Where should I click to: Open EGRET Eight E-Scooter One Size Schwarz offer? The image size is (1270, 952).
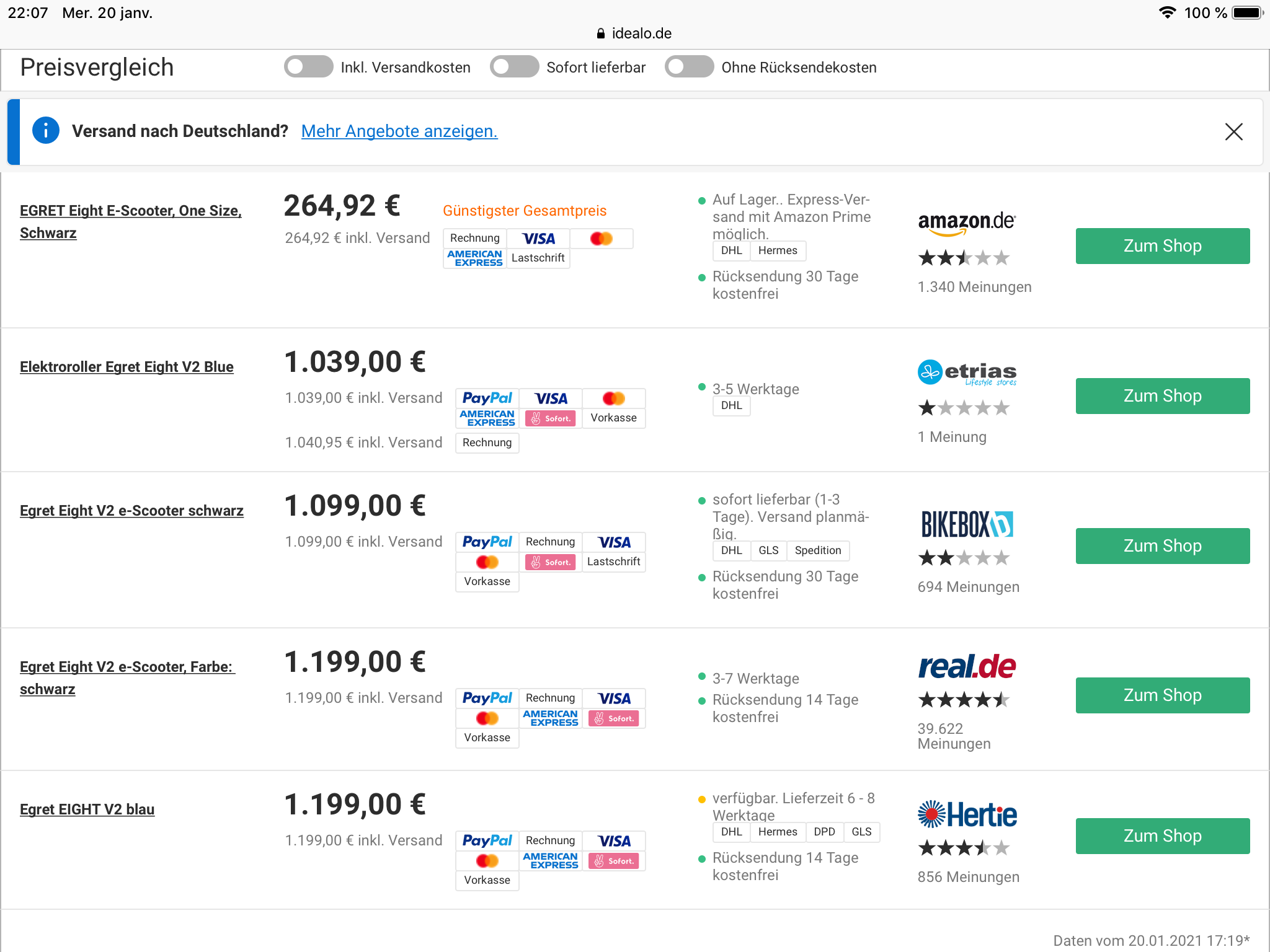click(131, 222)
